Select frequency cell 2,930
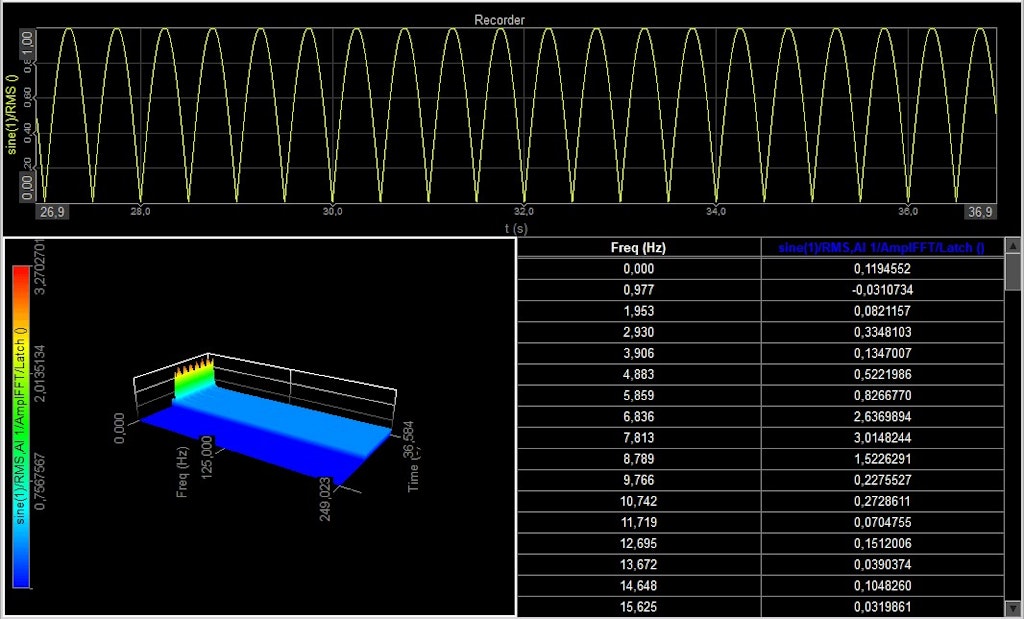Screen dimensions: 1024x619 pos(639,332)
